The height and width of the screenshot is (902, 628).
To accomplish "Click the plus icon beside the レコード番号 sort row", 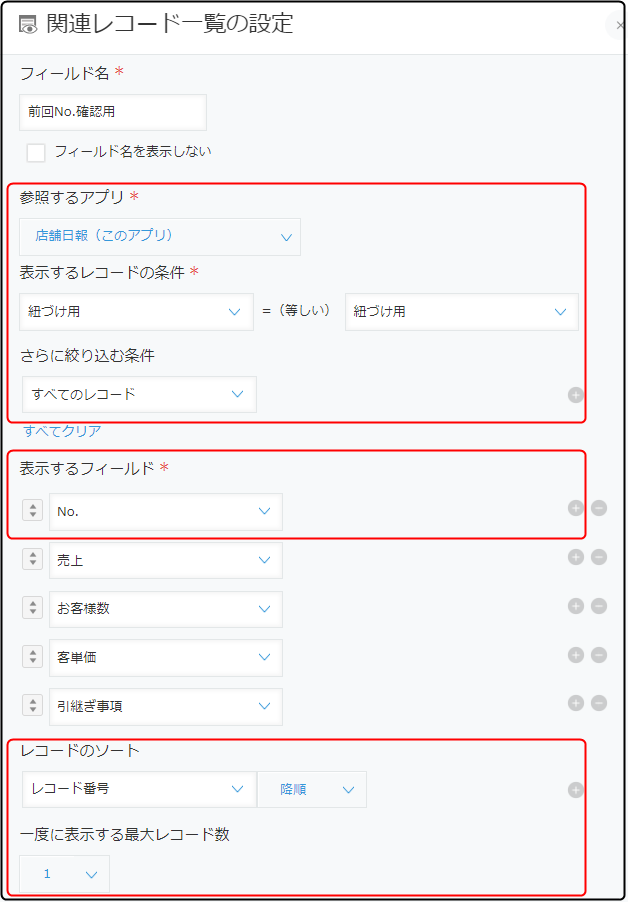I will click(x=576, y=790).
